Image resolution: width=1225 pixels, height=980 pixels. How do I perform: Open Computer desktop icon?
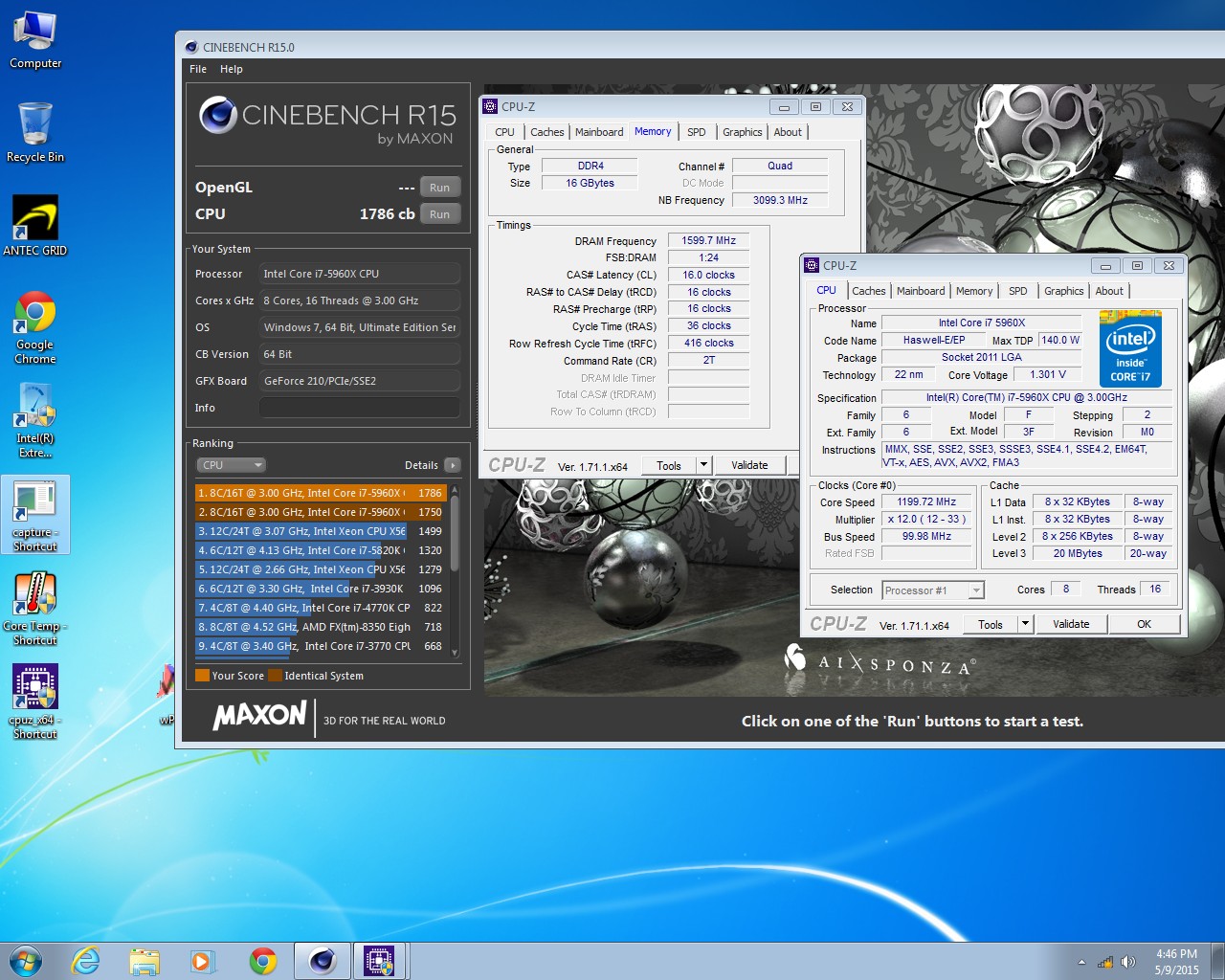(x=35, y=40)
